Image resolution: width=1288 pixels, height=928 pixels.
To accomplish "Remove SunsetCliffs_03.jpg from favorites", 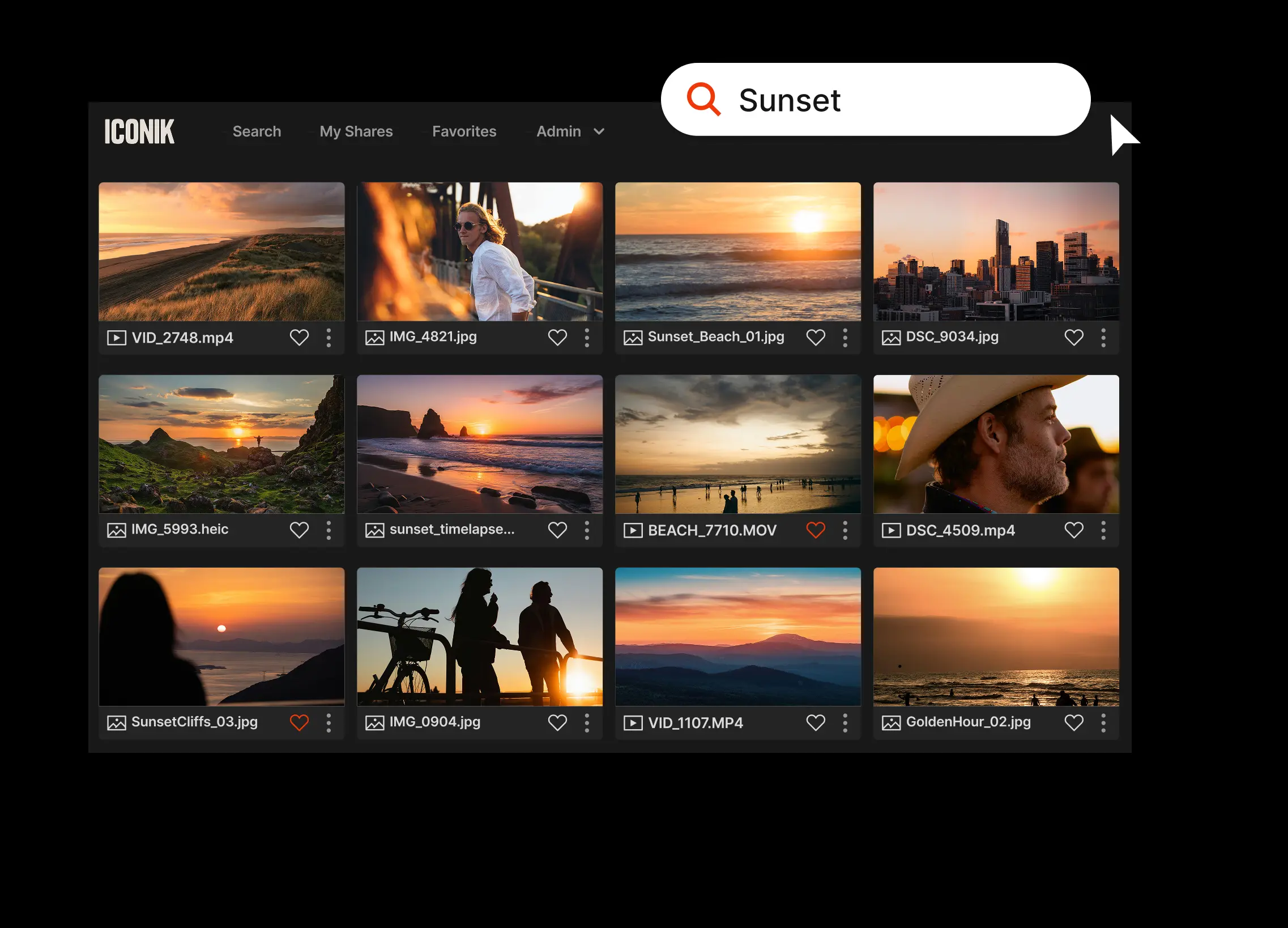I will pos(299,722).
